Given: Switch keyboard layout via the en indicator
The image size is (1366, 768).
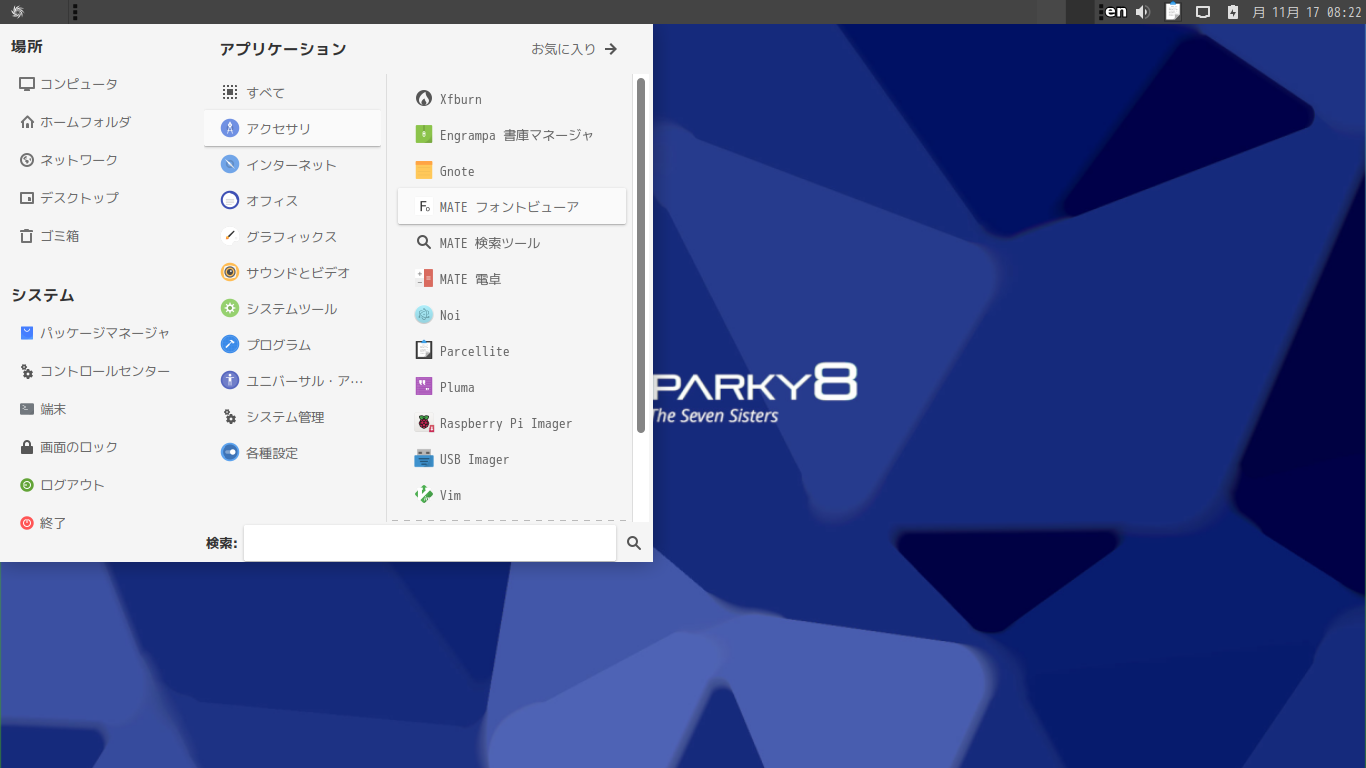Looking at the screenshot, I should pyautogui.click(x=1114, y=12).
